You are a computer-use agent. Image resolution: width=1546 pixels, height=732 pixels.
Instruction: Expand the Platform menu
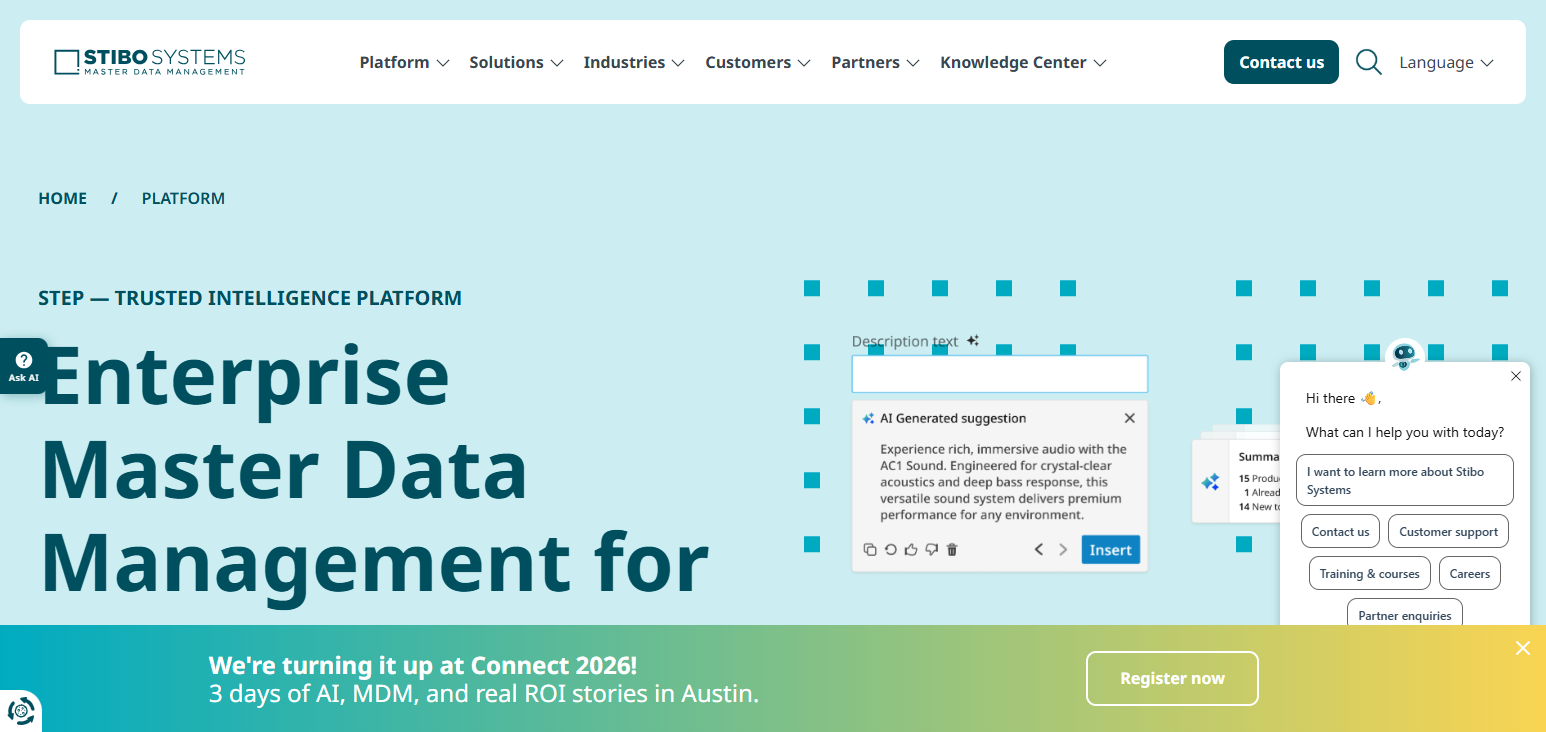click(x=404, y=62)
